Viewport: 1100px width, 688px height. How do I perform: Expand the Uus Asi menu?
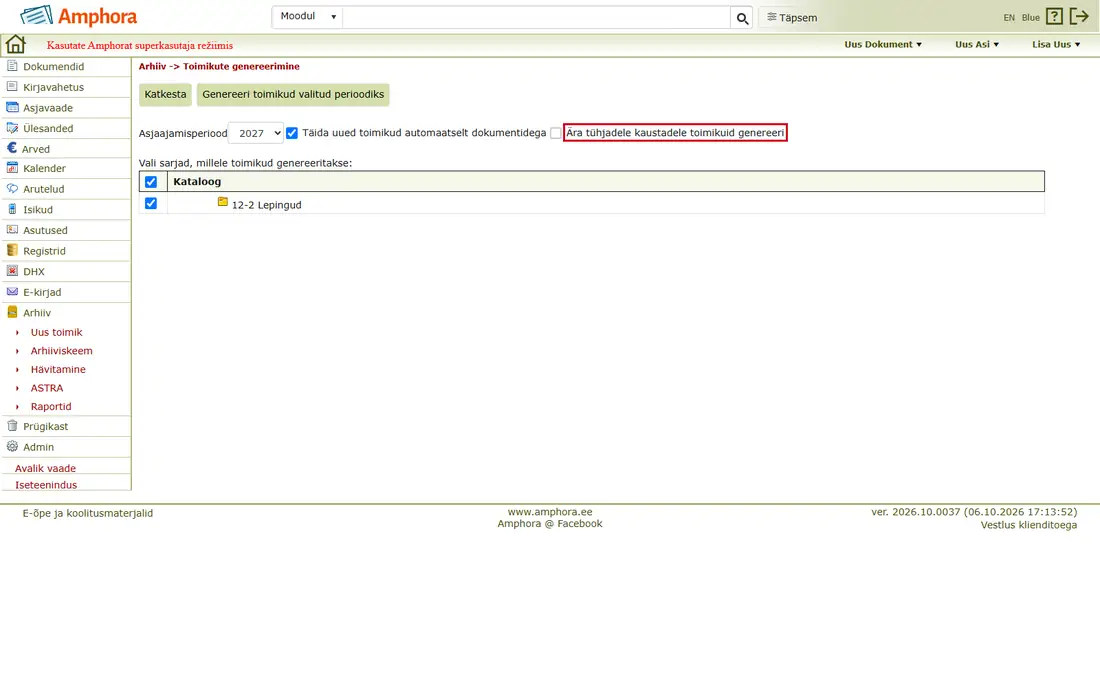(977, 44)
